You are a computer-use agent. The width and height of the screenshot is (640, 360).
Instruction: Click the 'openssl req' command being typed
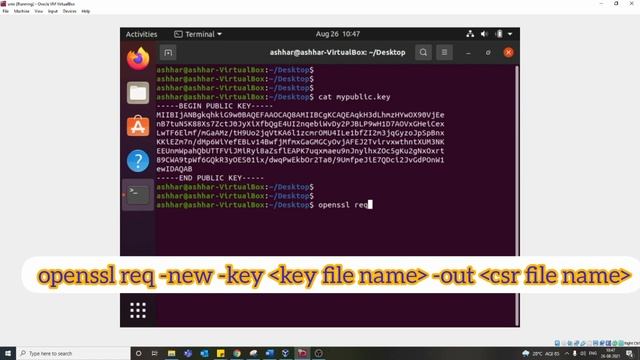click(x=342, y=205)
